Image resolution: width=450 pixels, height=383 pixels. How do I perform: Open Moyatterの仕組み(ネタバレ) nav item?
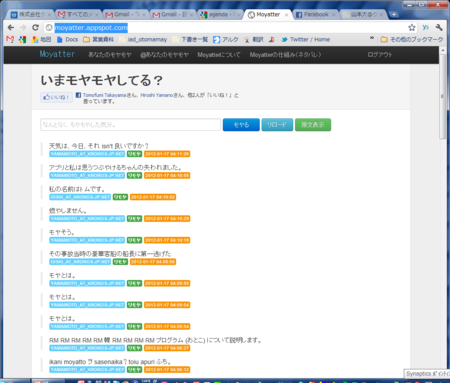tap(285, 55)
